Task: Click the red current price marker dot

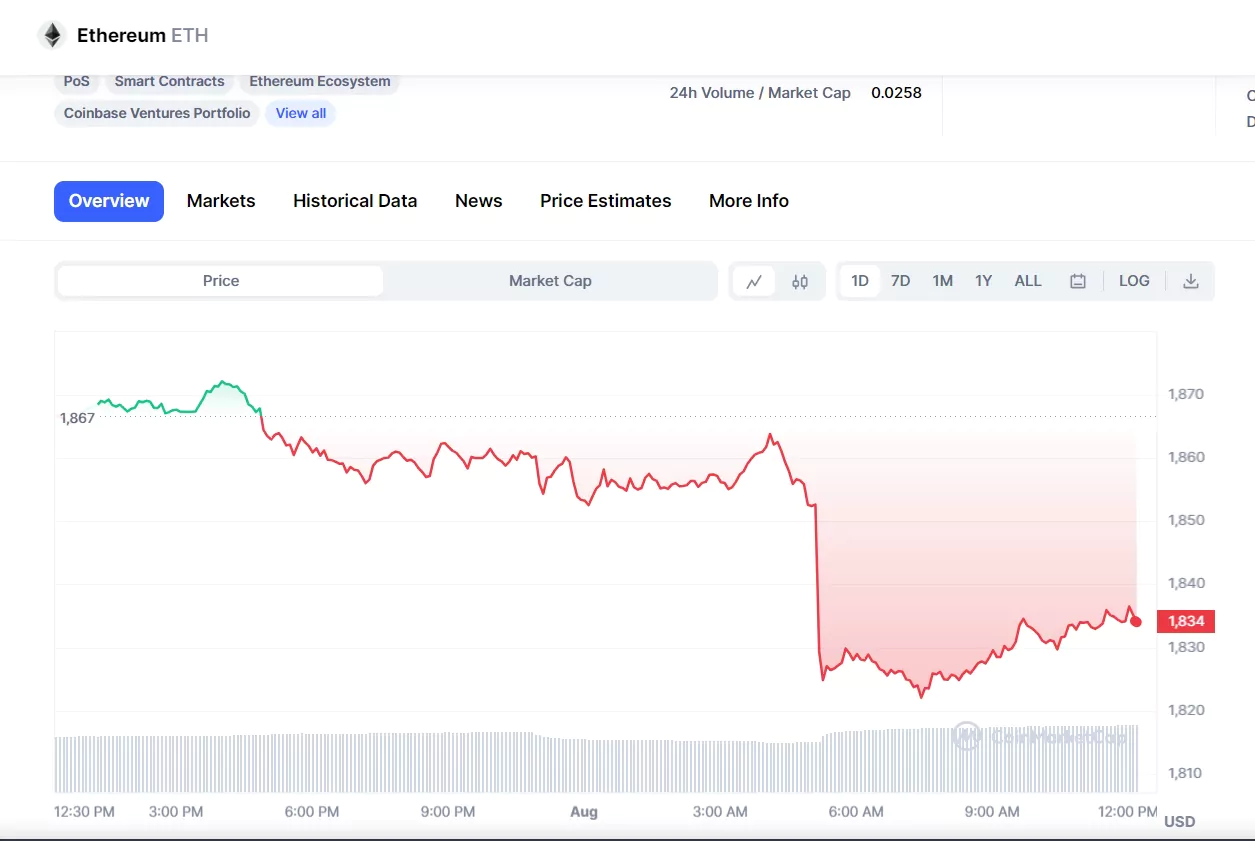Action: (x=1136, y=621)
